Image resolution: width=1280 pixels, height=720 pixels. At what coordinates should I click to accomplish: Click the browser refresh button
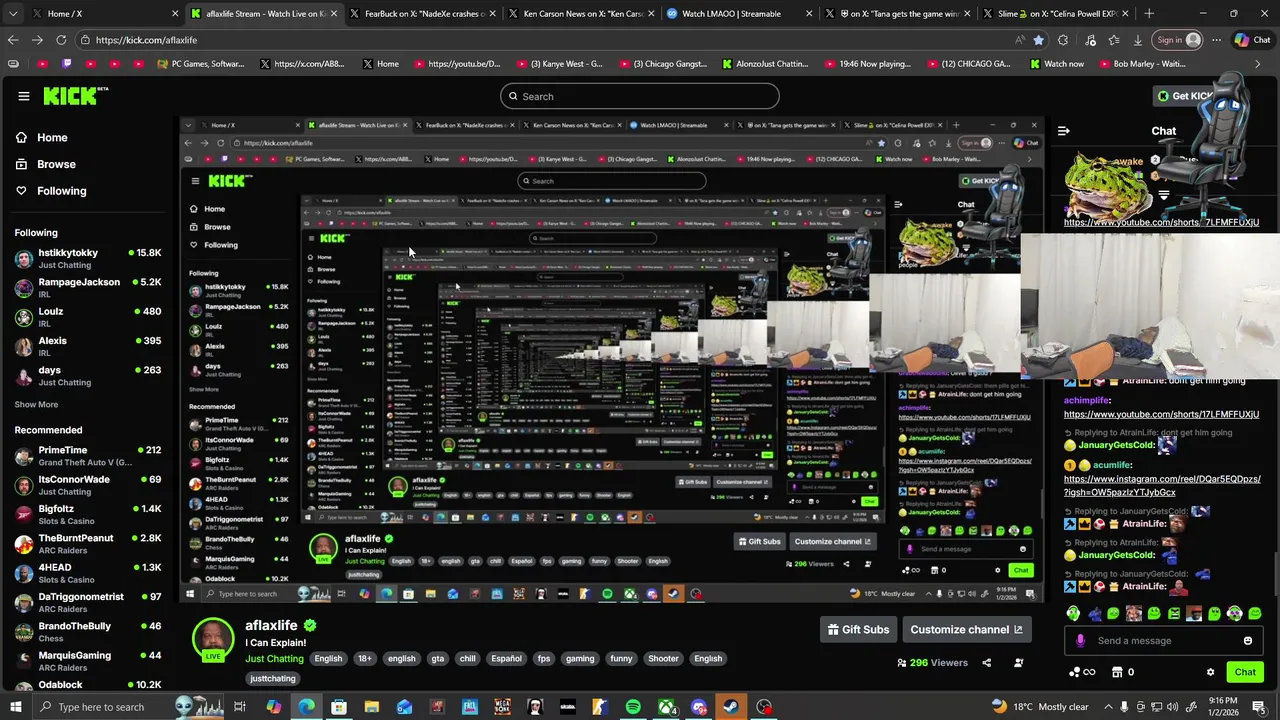tap(61, 40)
